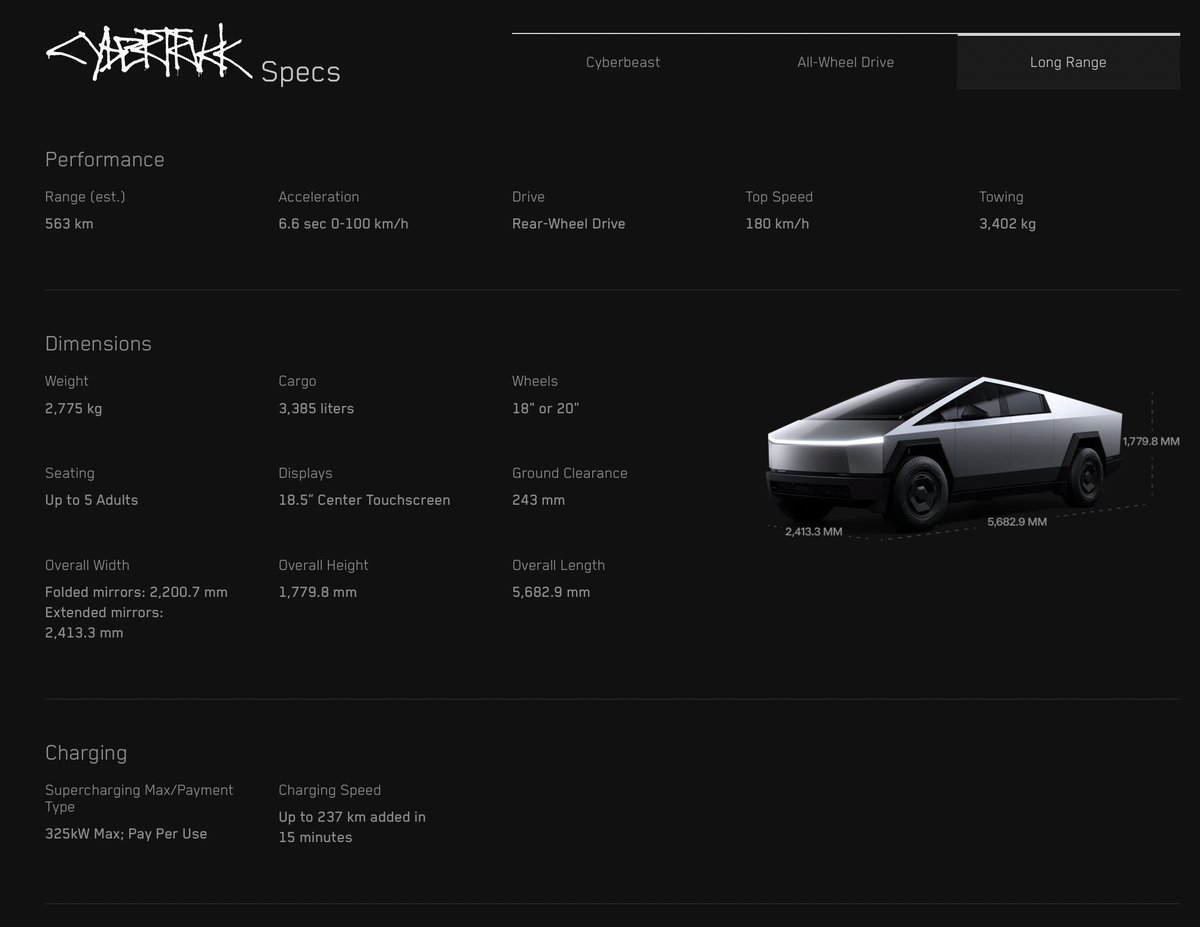Click the 'Drive' label
This screenshot has width=1200, height=927.
pyautogui.click(x=528, y=197)
